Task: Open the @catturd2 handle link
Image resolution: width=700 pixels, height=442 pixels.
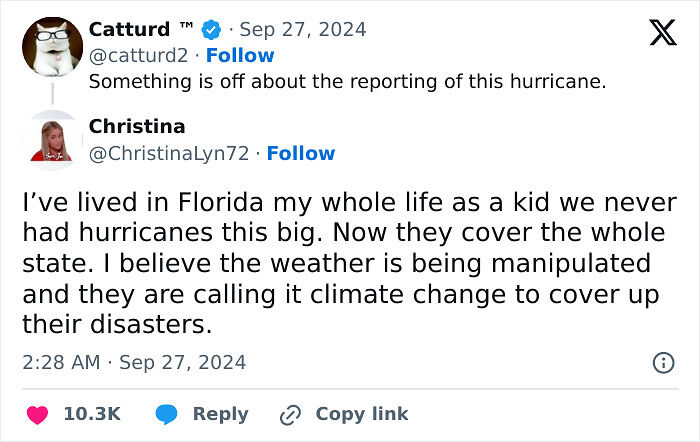Action: point(140,55)
